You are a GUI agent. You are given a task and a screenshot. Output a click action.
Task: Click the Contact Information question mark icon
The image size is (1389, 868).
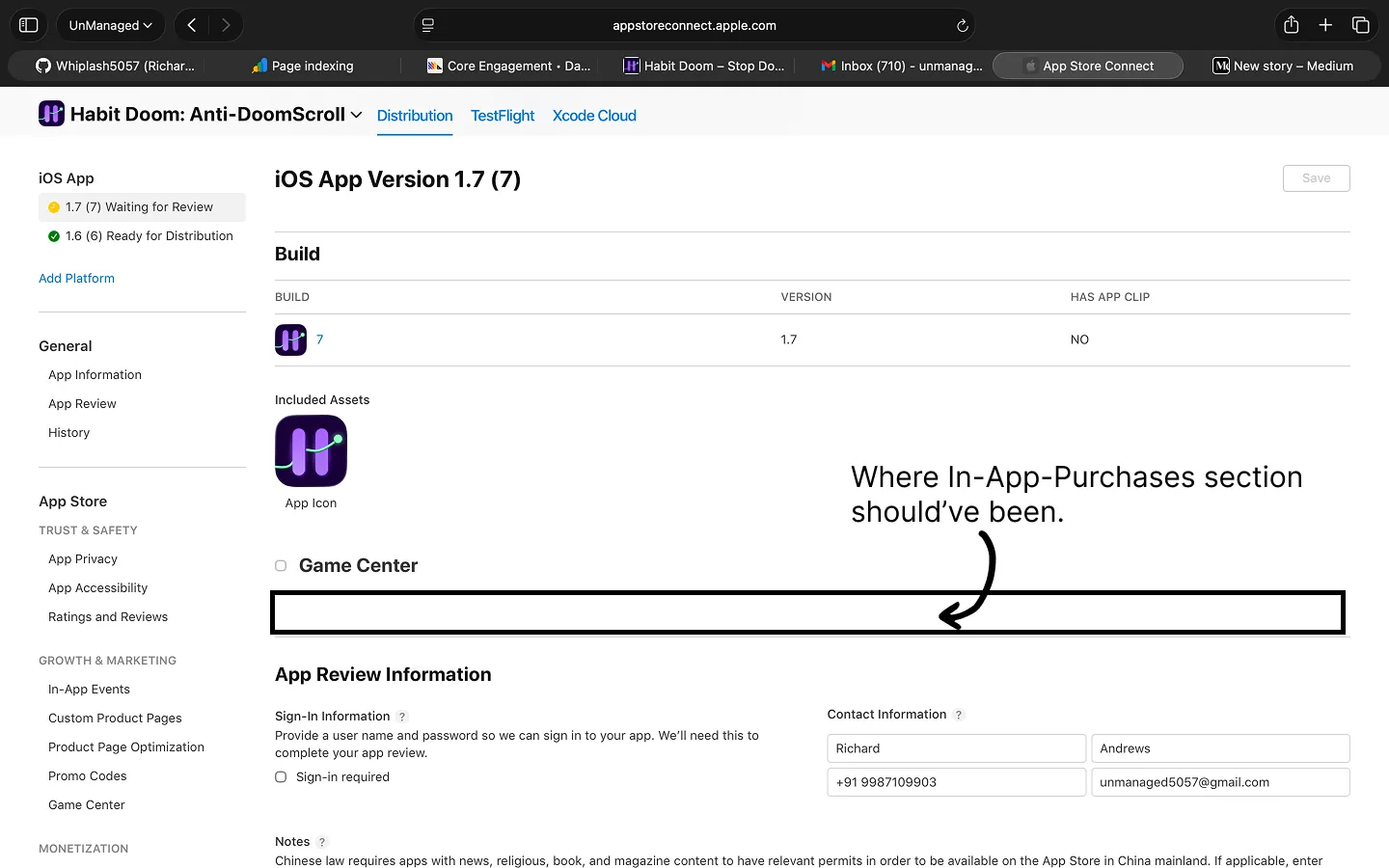[x=959, y=714]
